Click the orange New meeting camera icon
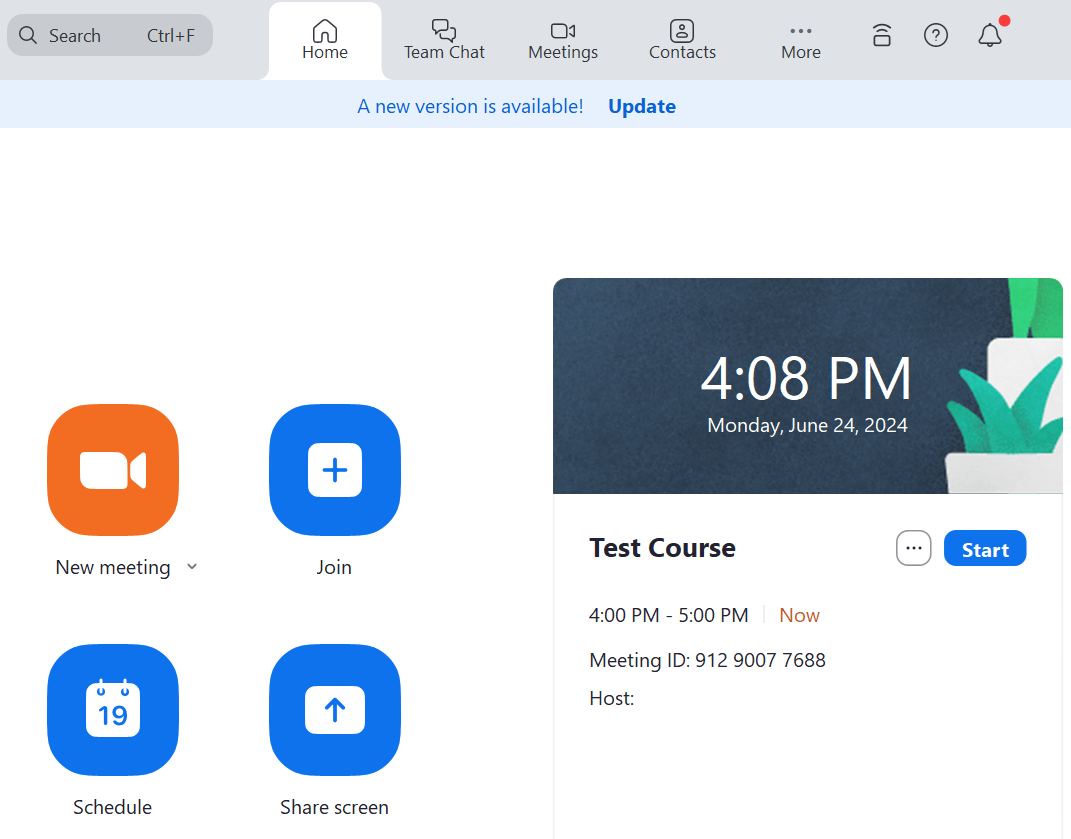Screen dimensions: 1071x839 pos(113,470)
